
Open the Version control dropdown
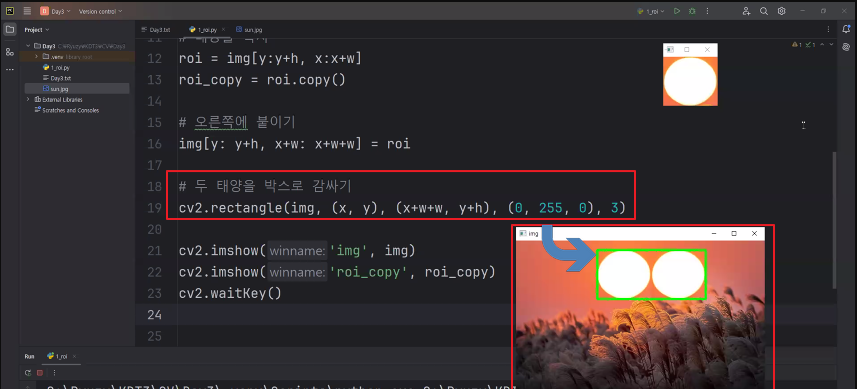(101, 11)
